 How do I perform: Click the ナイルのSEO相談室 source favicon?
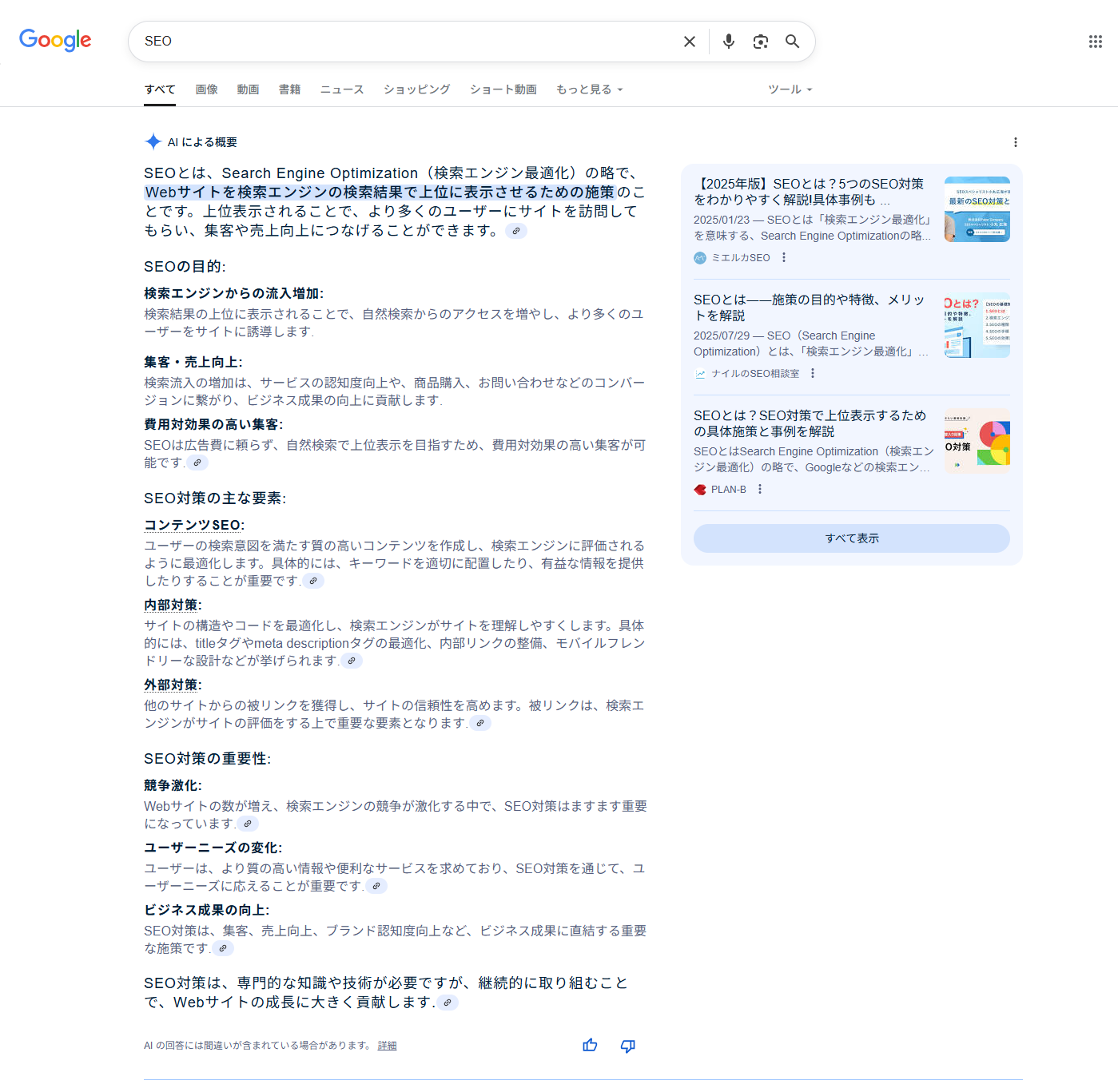pos(700,373)
